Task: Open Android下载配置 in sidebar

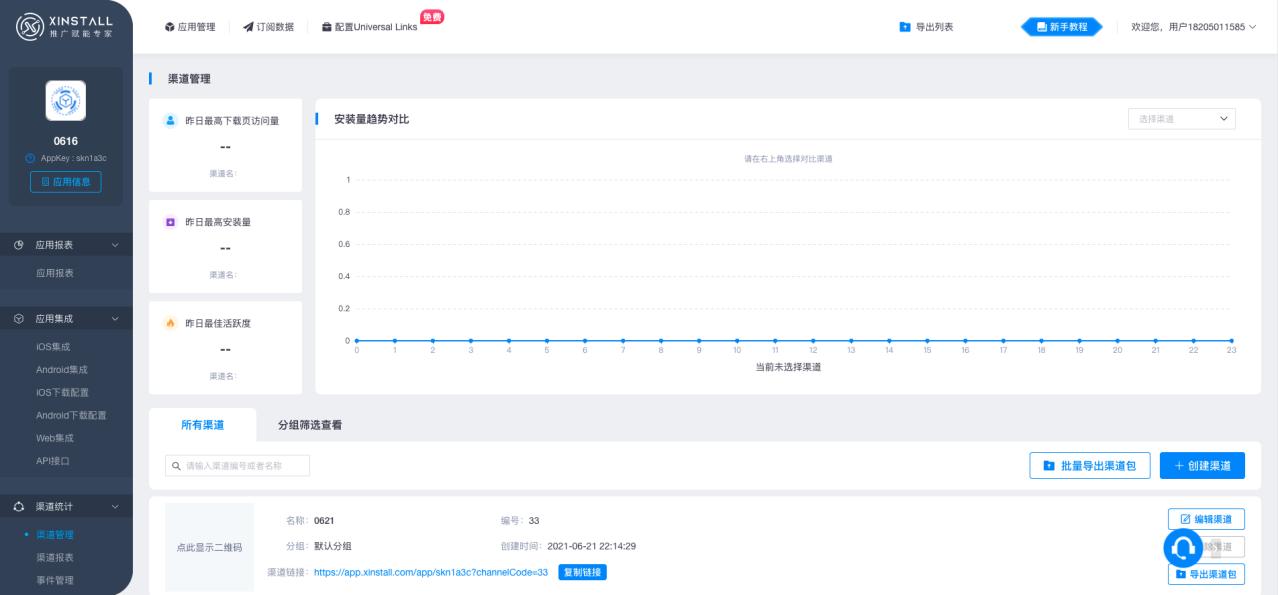Action: coord(71,415)
